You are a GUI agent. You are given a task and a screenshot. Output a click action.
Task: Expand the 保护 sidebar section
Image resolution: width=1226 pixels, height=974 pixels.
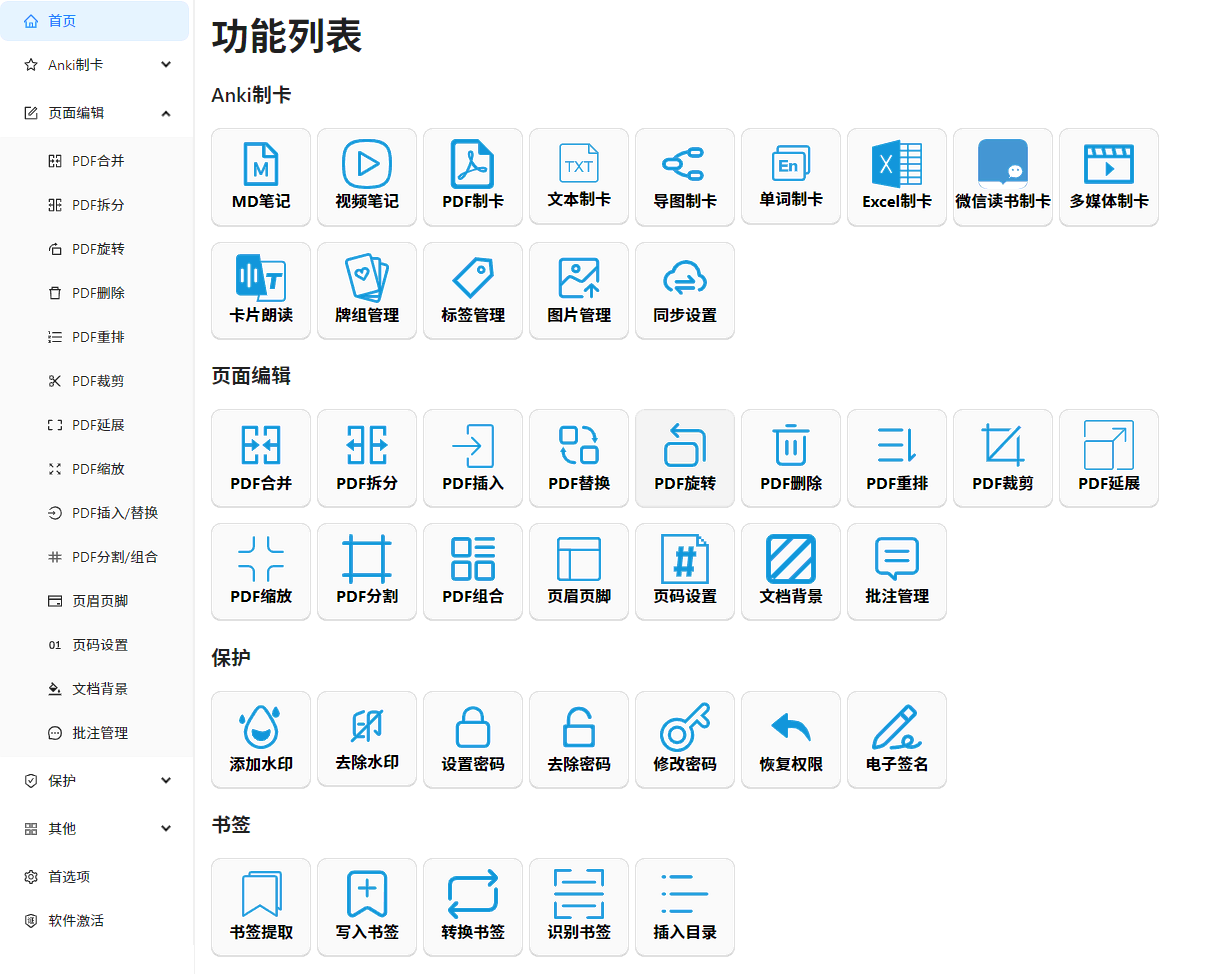95,781
